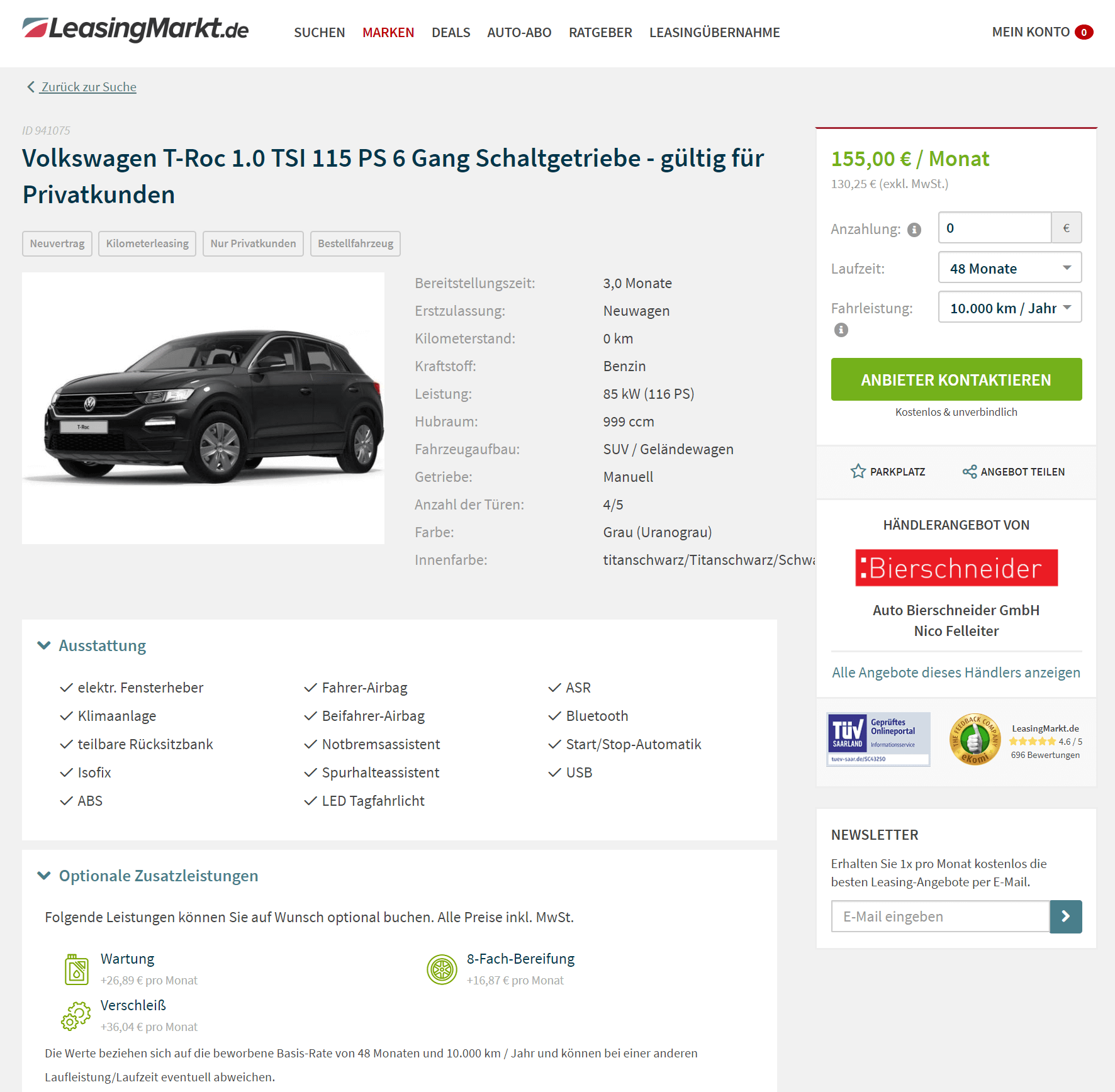Viewport: 1115px width, 1092px height.
Task: Click the Parkplatz star icon
Action: pyautogui.click(x=858, y=471)
